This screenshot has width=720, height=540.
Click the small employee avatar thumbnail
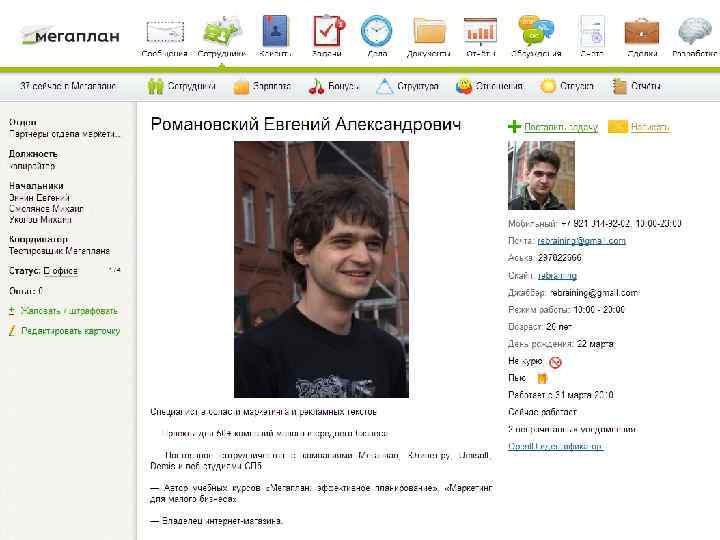(x=541, y=175)
